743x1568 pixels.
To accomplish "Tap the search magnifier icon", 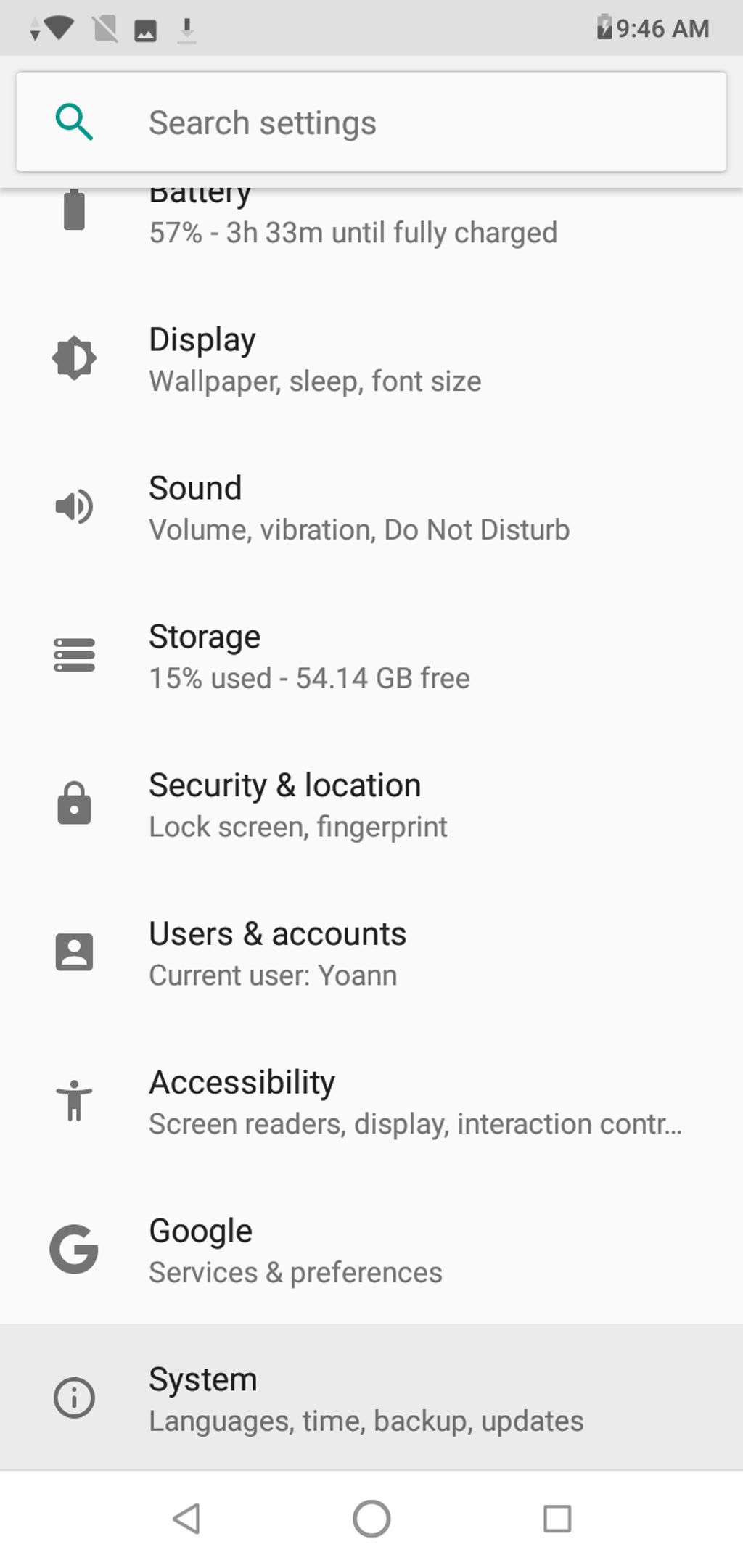I will pyautogui.click(x=74, y=122).
